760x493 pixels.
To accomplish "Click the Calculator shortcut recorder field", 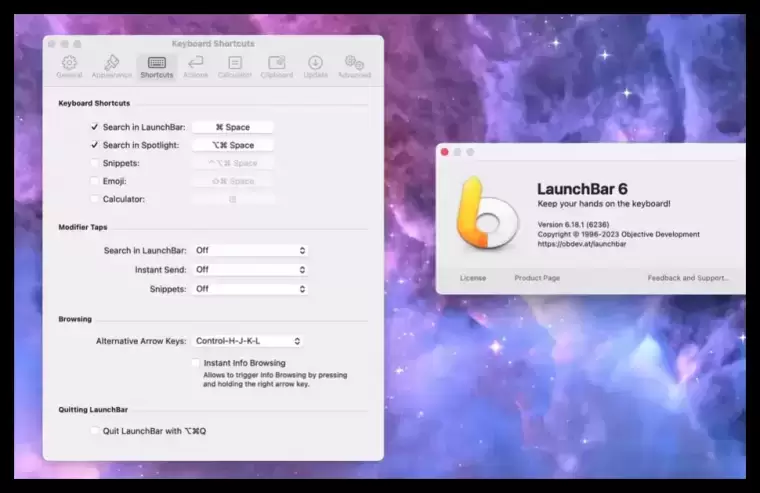I will 233,199.
